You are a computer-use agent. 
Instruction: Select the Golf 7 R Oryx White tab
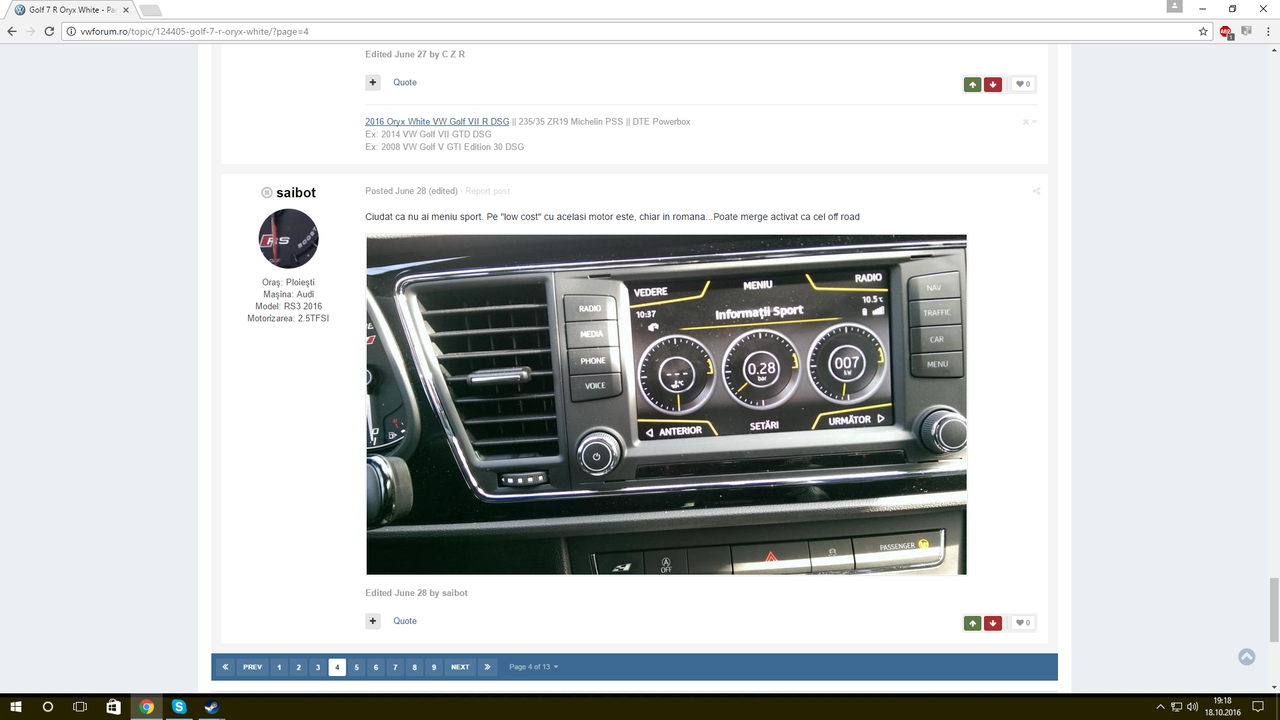click(68, 9)
